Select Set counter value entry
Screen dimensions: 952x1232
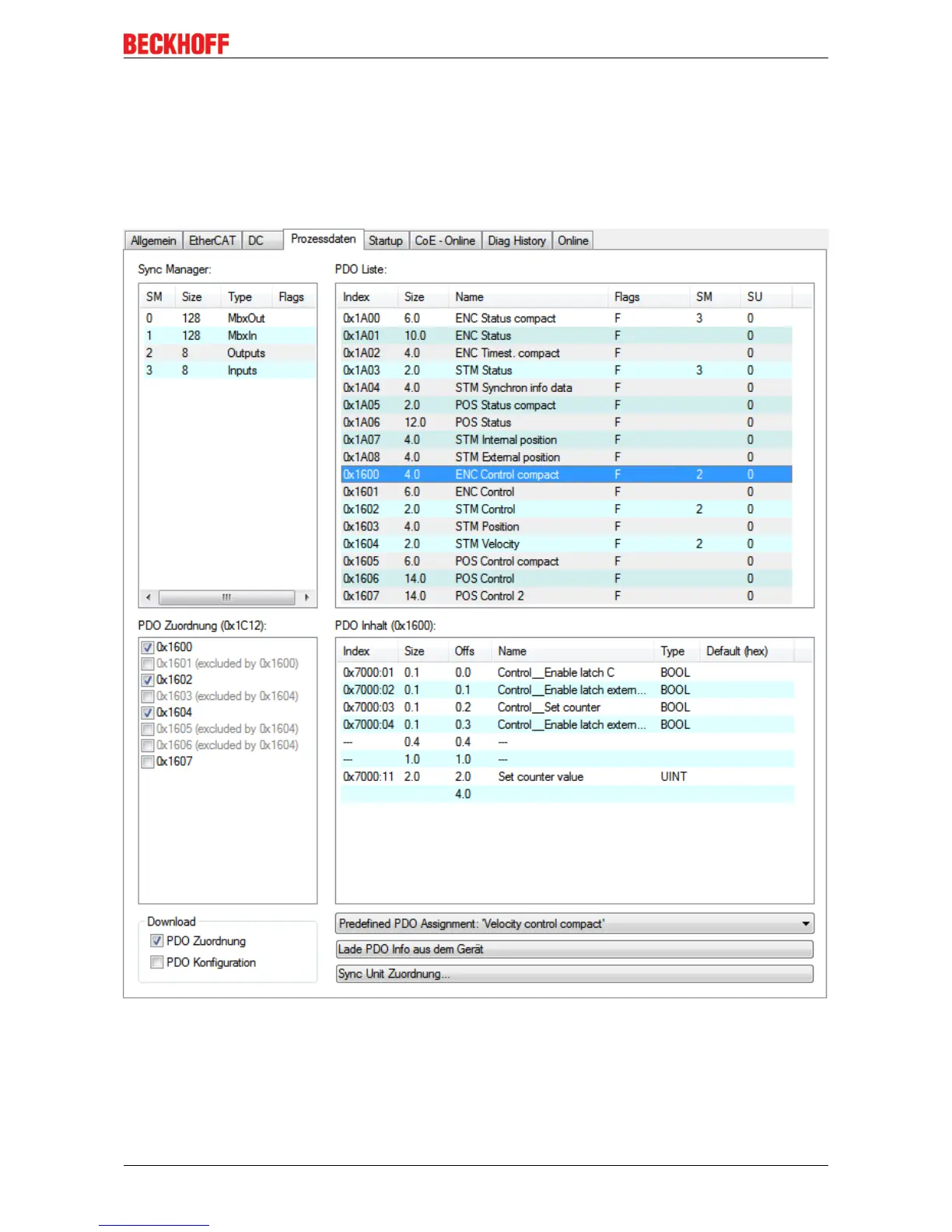tap(568, 776)
